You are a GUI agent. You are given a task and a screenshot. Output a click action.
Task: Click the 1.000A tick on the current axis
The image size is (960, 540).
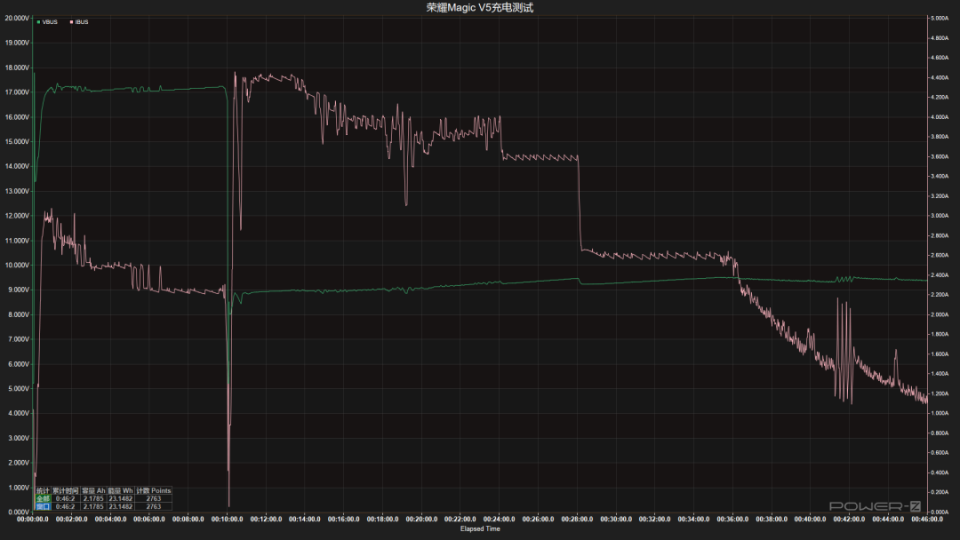(939, 413)
